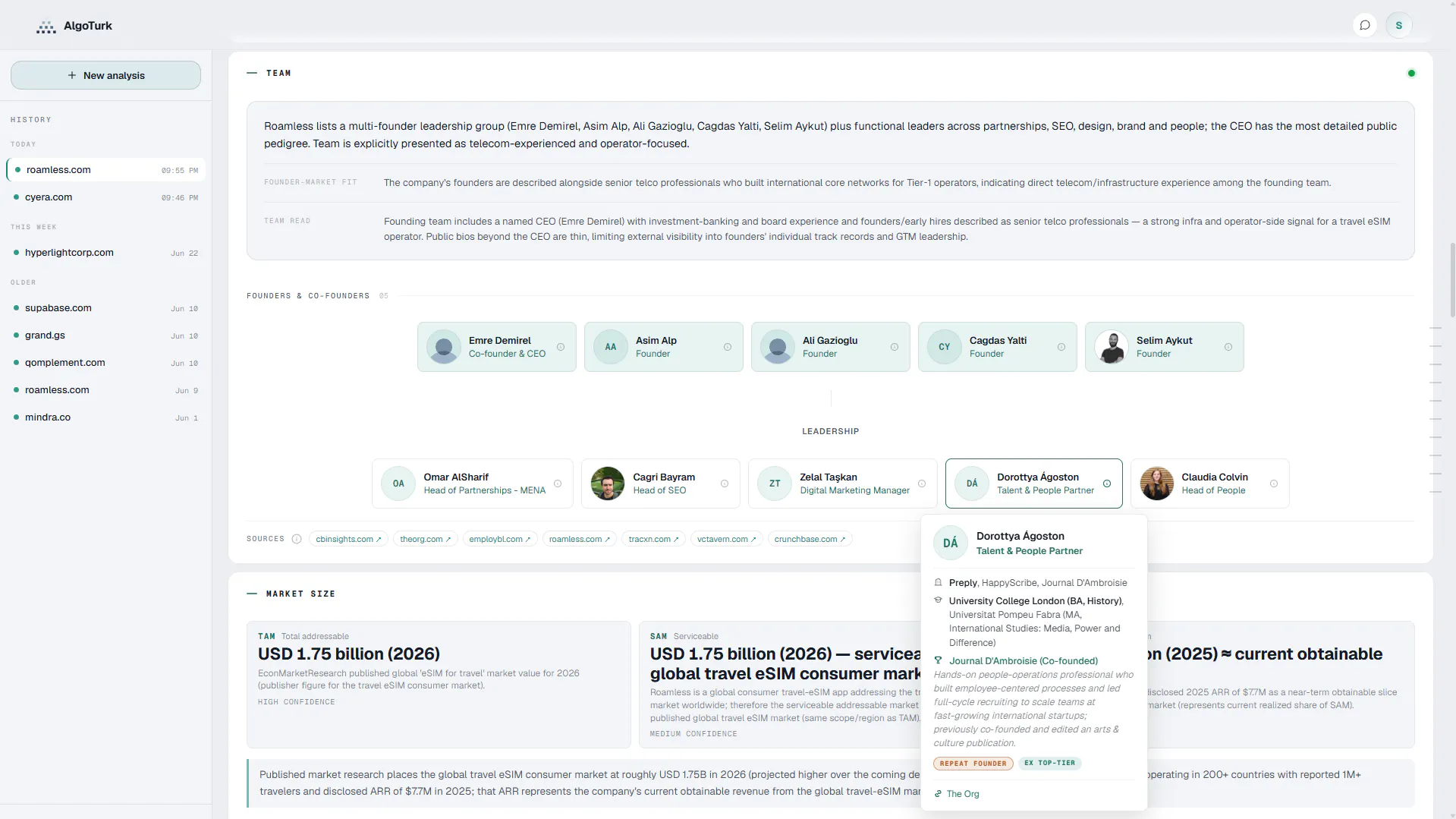The height and width of the screenshot is (819, 1456).
Task: Open the mindra.co history entry
Action: pos(105,417)
